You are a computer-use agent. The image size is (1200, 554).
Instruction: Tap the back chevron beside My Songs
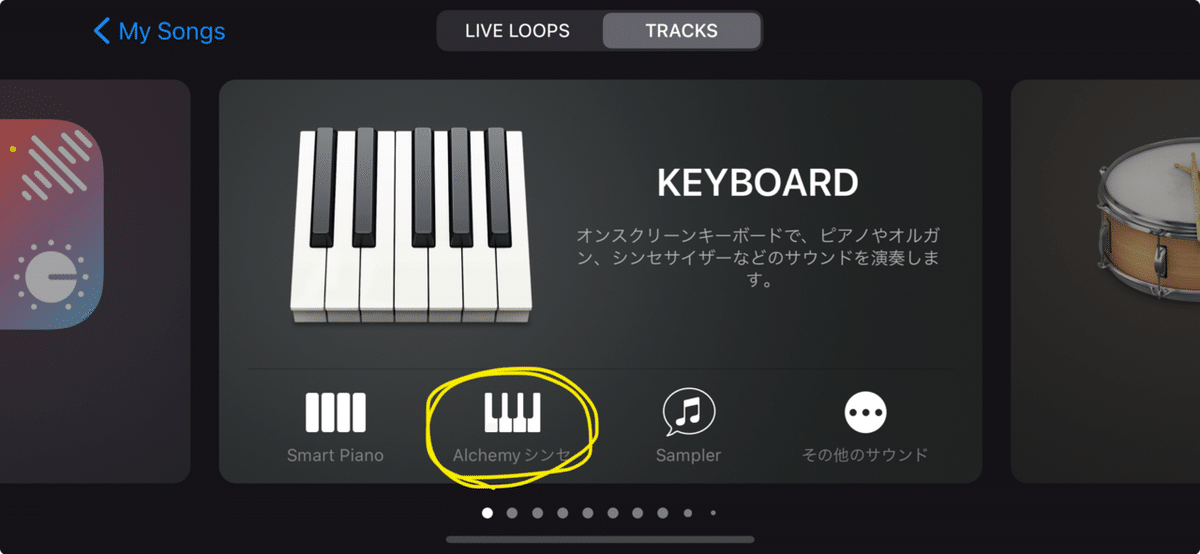pyautogui.click(x=101, y=31)
